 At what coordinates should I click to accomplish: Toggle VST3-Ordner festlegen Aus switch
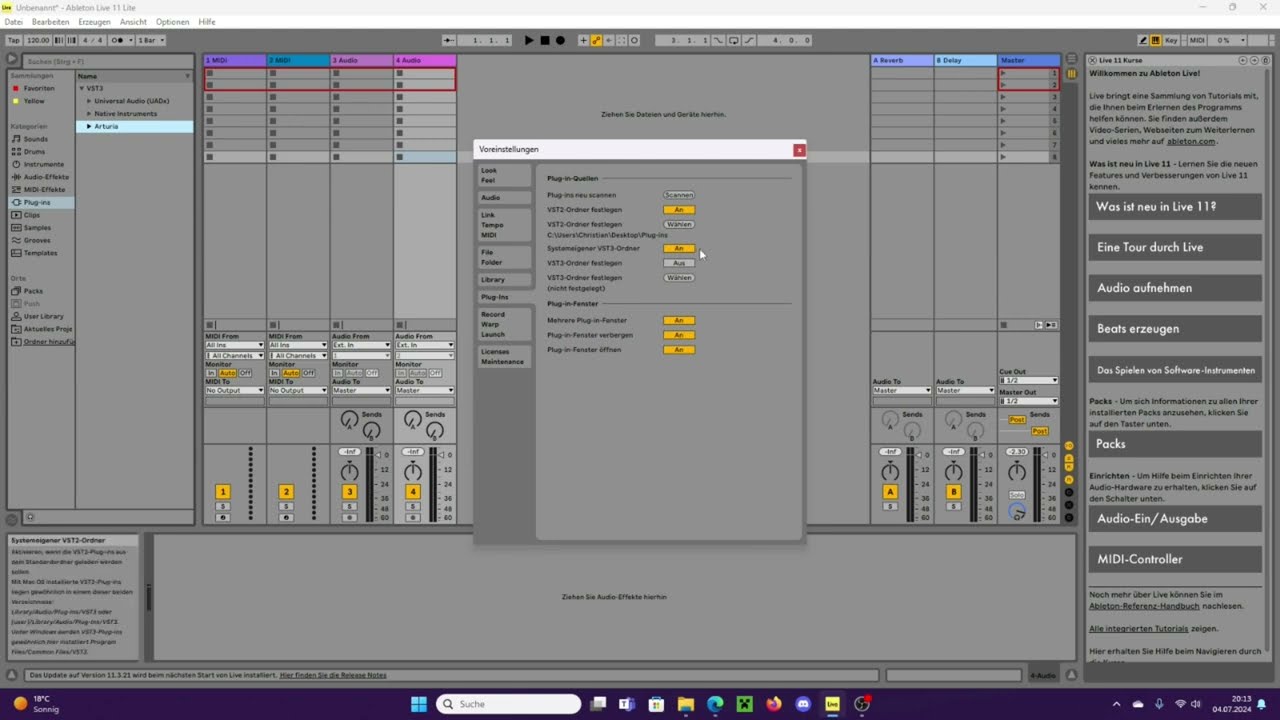678,263
